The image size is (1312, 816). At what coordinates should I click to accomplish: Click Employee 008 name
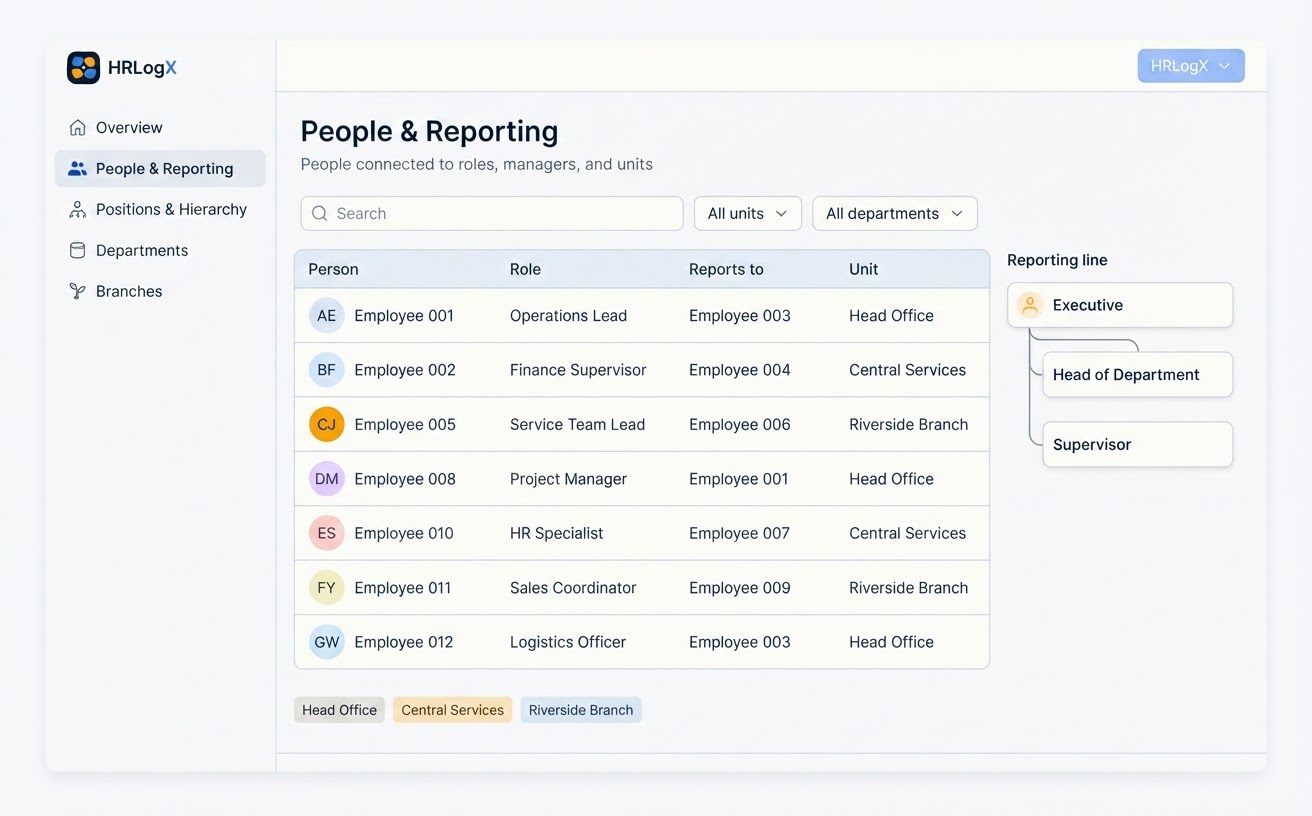tap(405, 479)
